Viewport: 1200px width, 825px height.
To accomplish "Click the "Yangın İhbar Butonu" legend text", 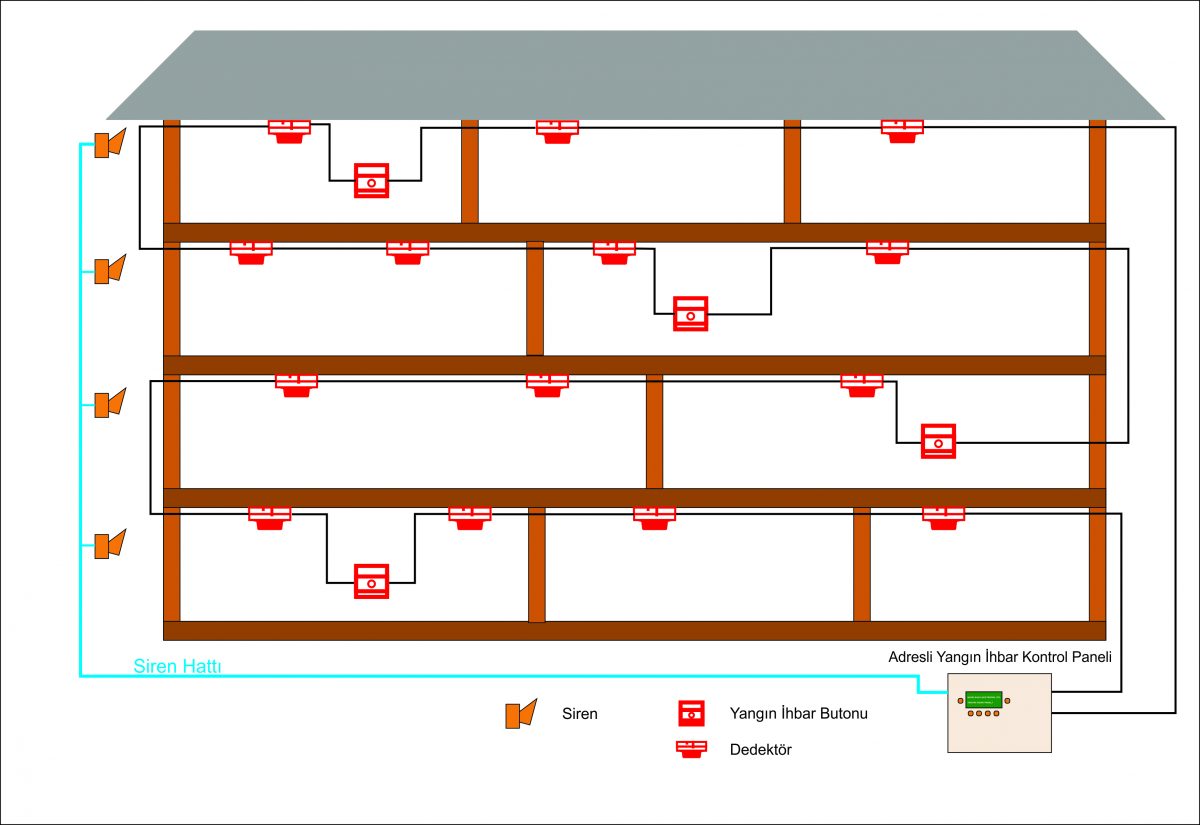I will click(799, 714).
